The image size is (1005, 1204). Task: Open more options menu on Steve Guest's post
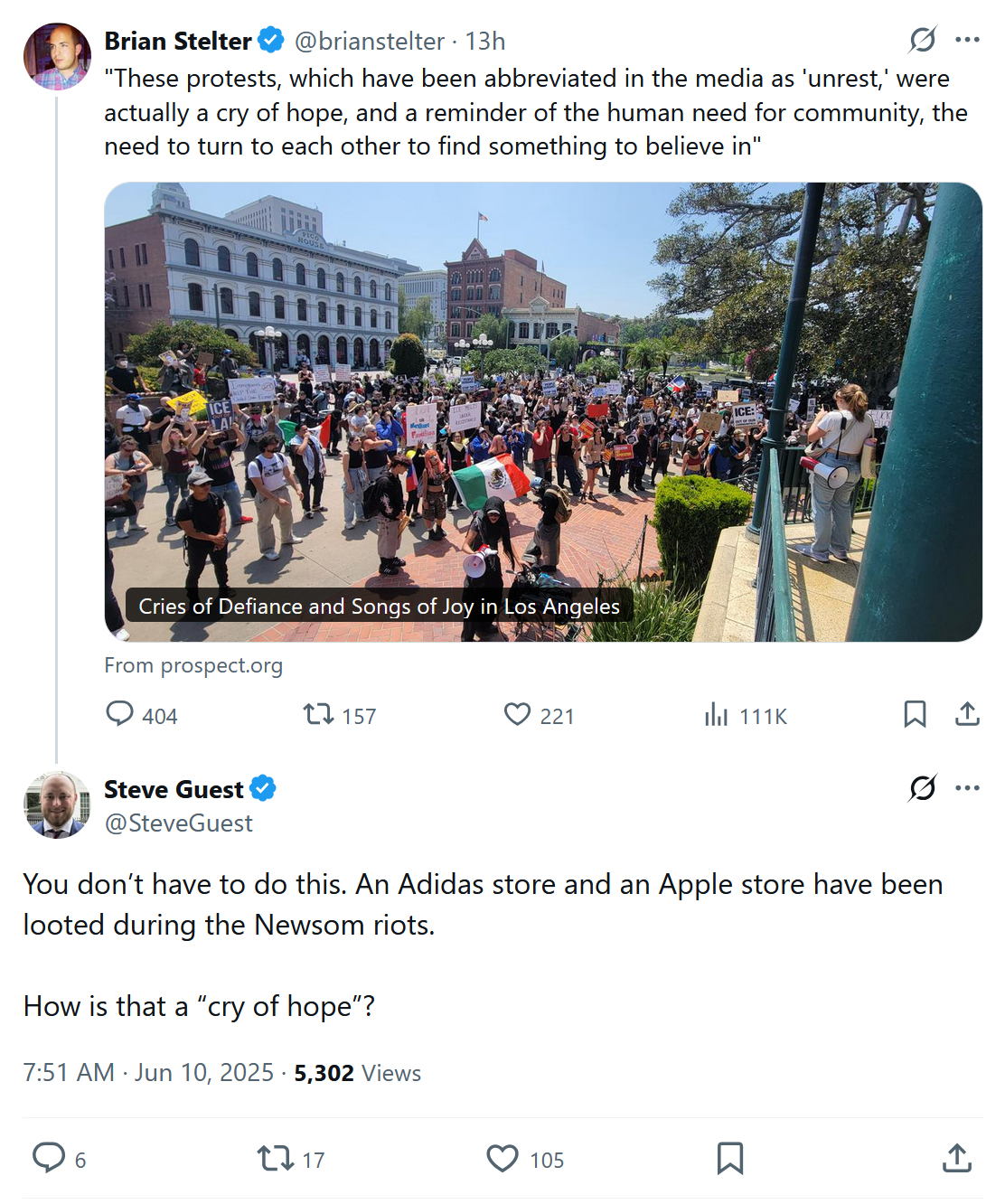[x=967, y=788]
